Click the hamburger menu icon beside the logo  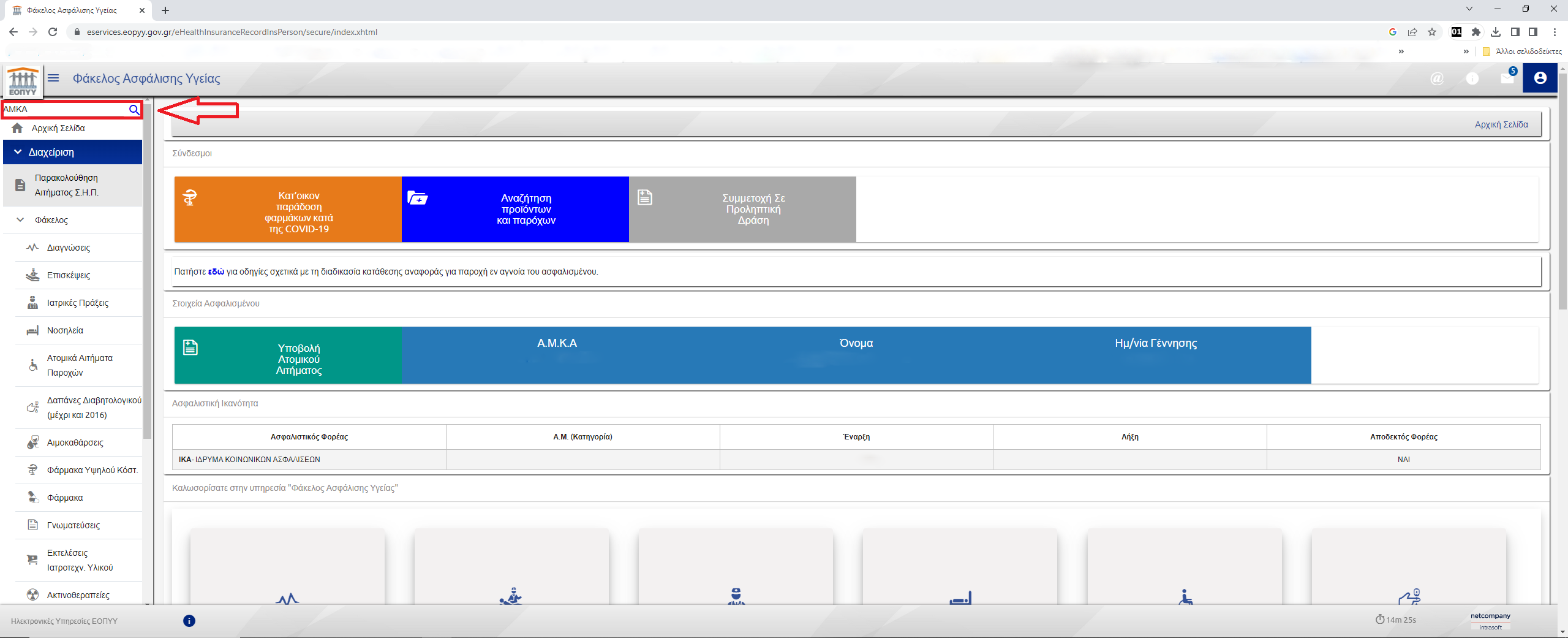click(53, 78)
